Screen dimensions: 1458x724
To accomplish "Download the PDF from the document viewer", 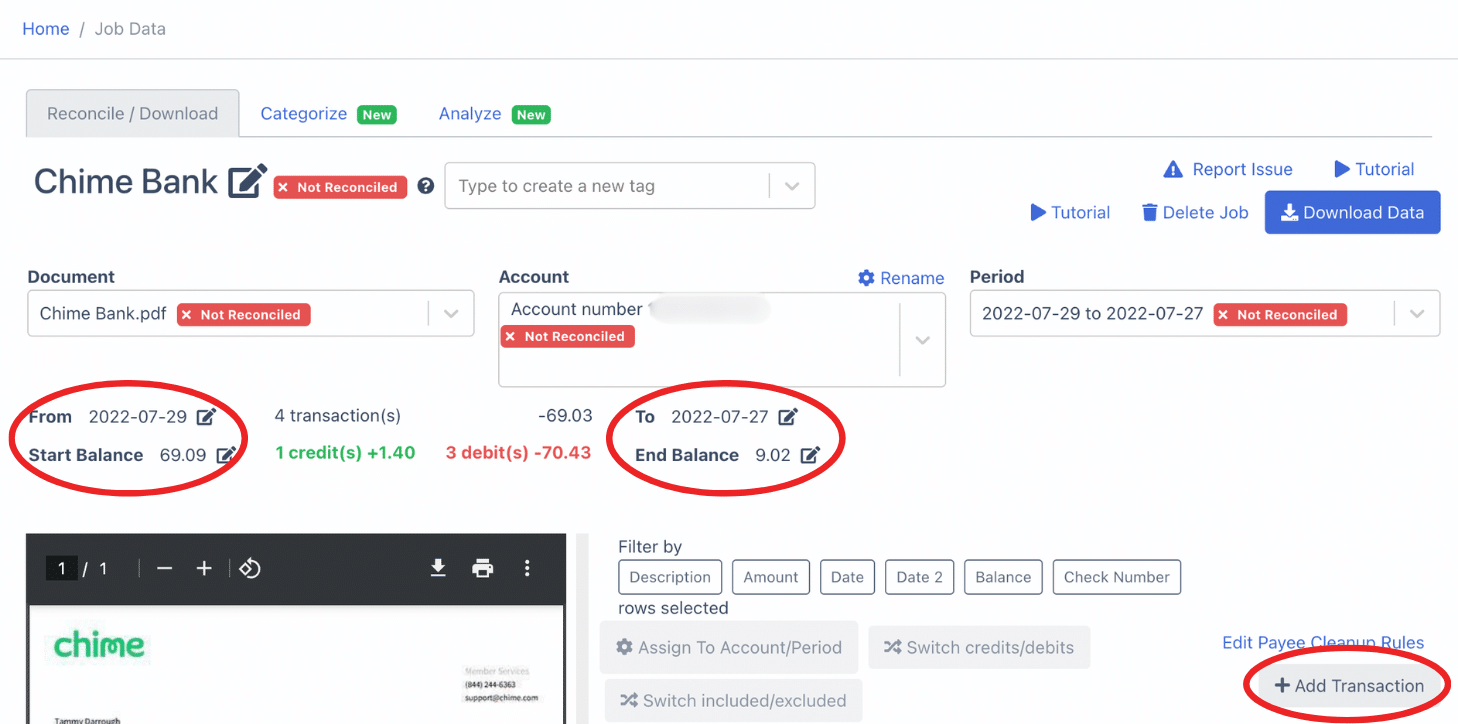I will [x=438, y=567].
